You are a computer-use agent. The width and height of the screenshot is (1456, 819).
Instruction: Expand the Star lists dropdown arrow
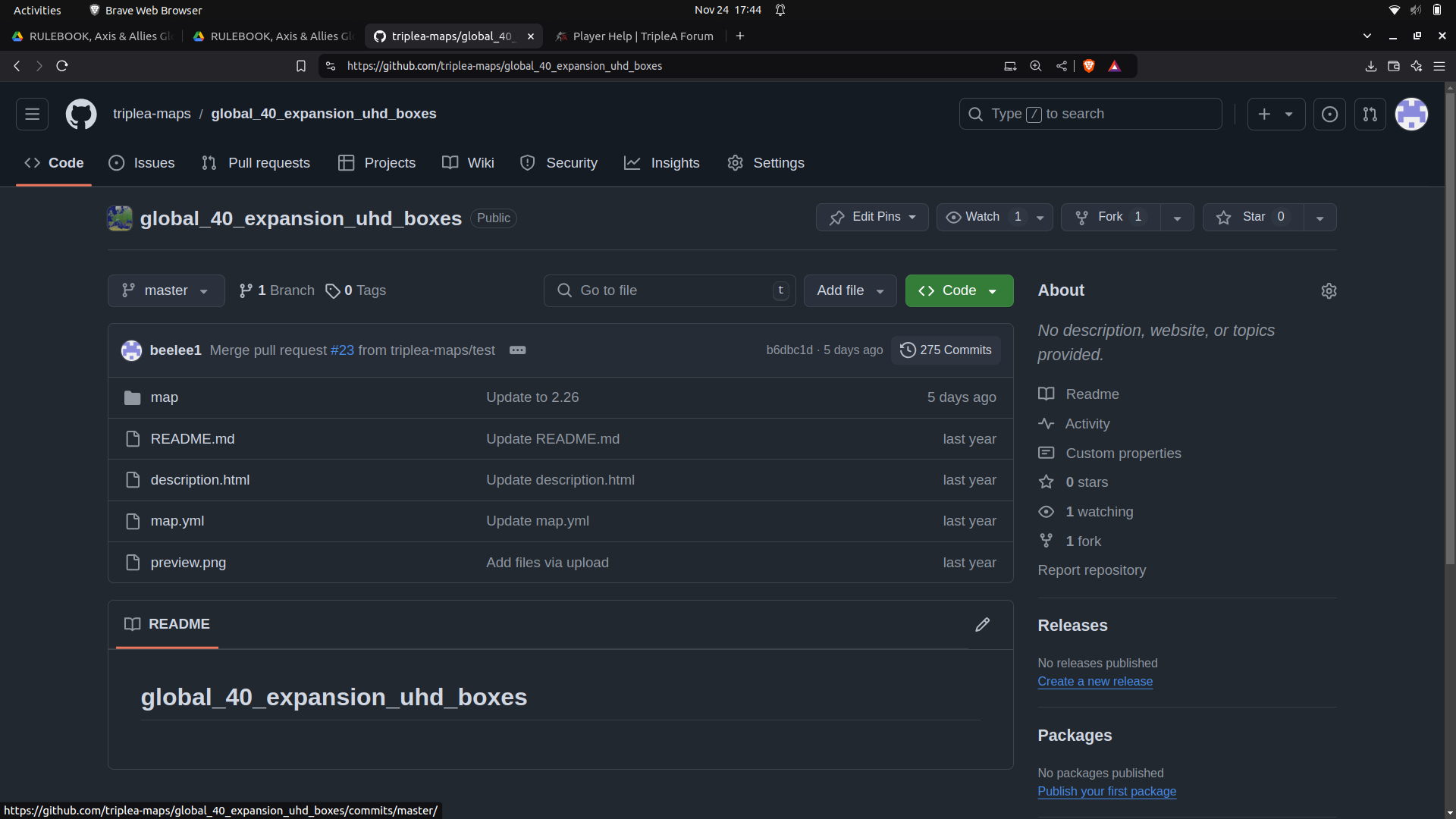pyautogui.click(x=1319, y=218)
